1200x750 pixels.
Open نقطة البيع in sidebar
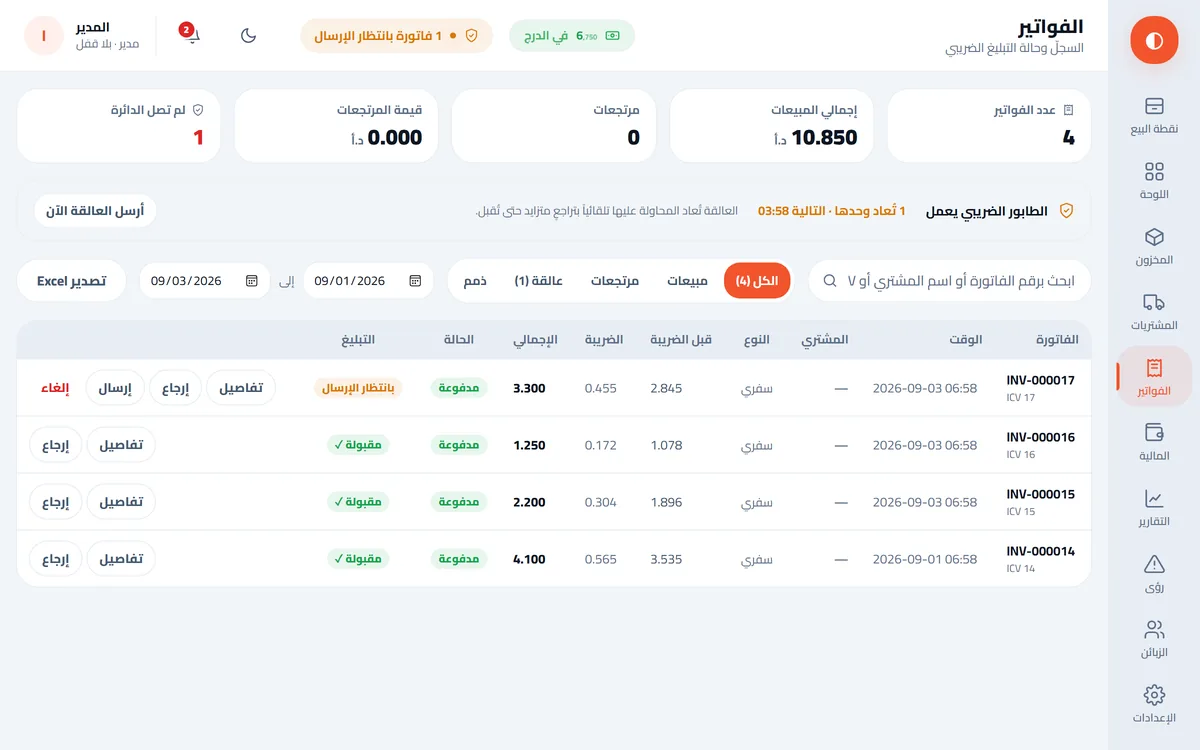(1154, 115)
